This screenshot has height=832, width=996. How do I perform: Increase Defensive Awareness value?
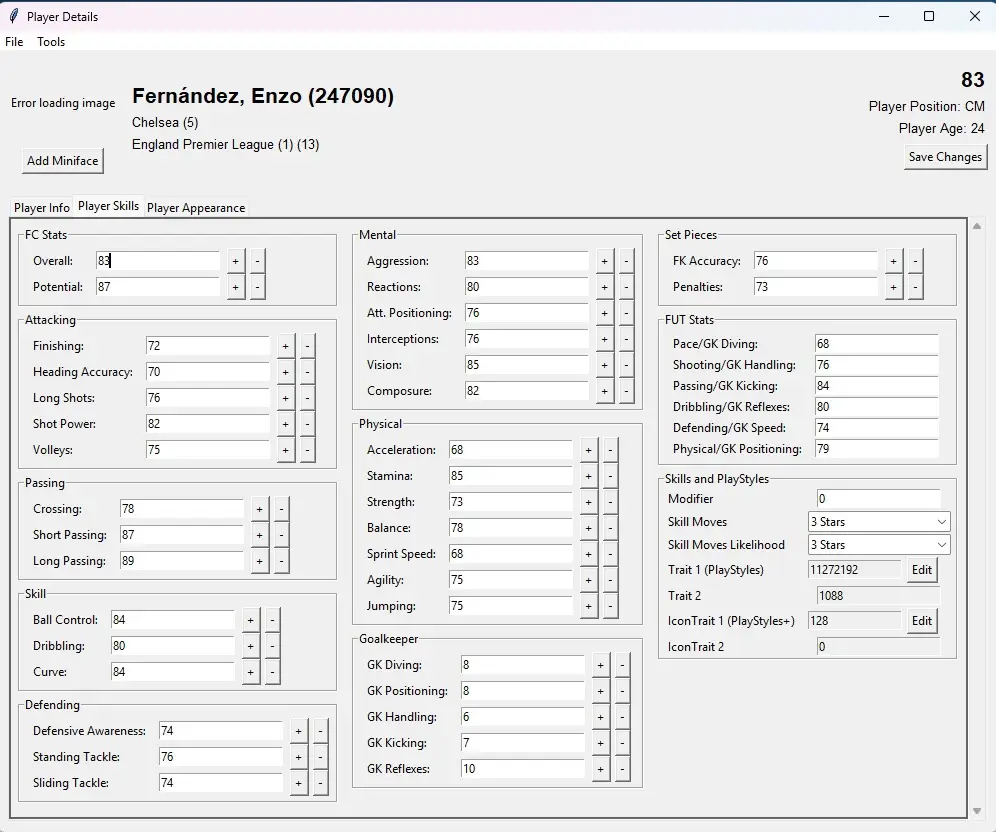click(298, 731)
